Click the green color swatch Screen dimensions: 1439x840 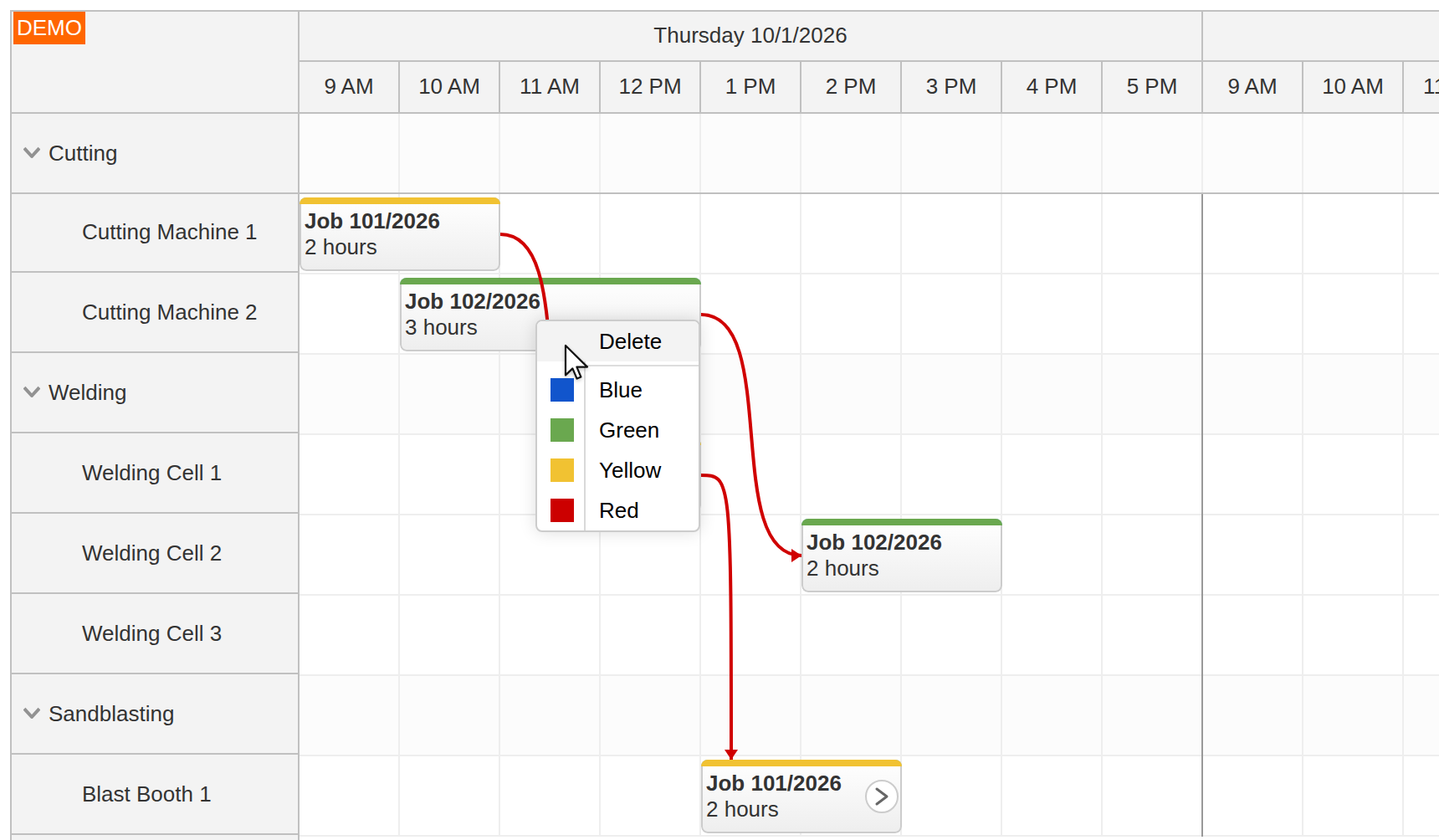point(562,430)
